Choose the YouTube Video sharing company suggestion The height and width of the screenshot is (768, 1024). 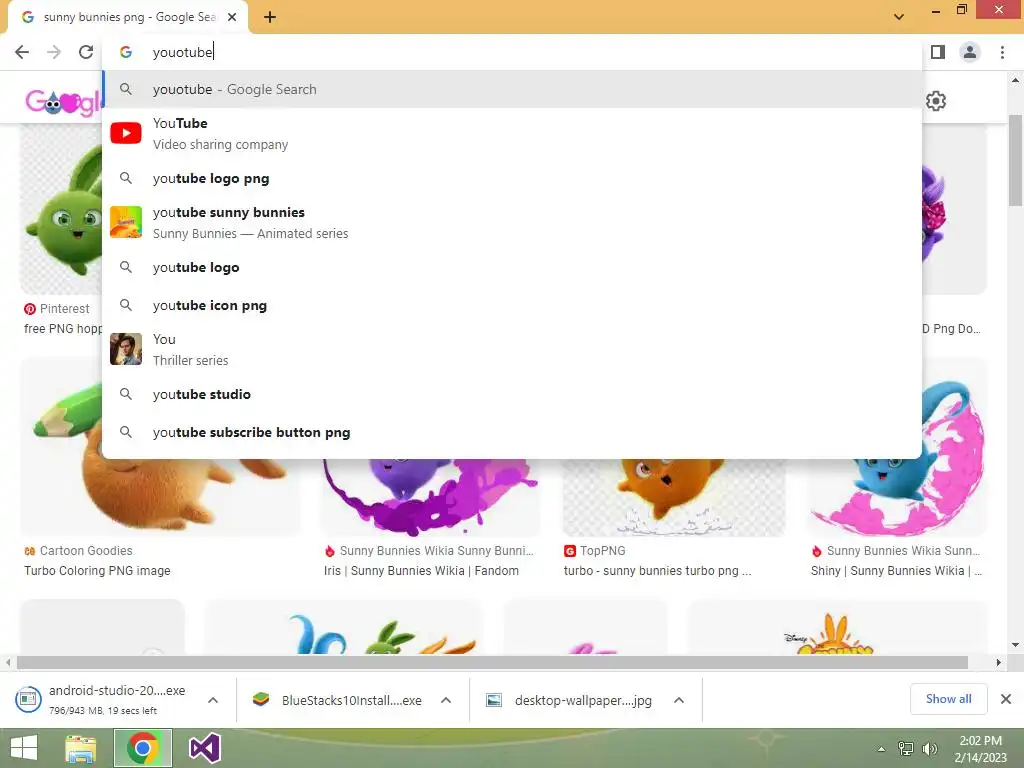coord(511,134)
